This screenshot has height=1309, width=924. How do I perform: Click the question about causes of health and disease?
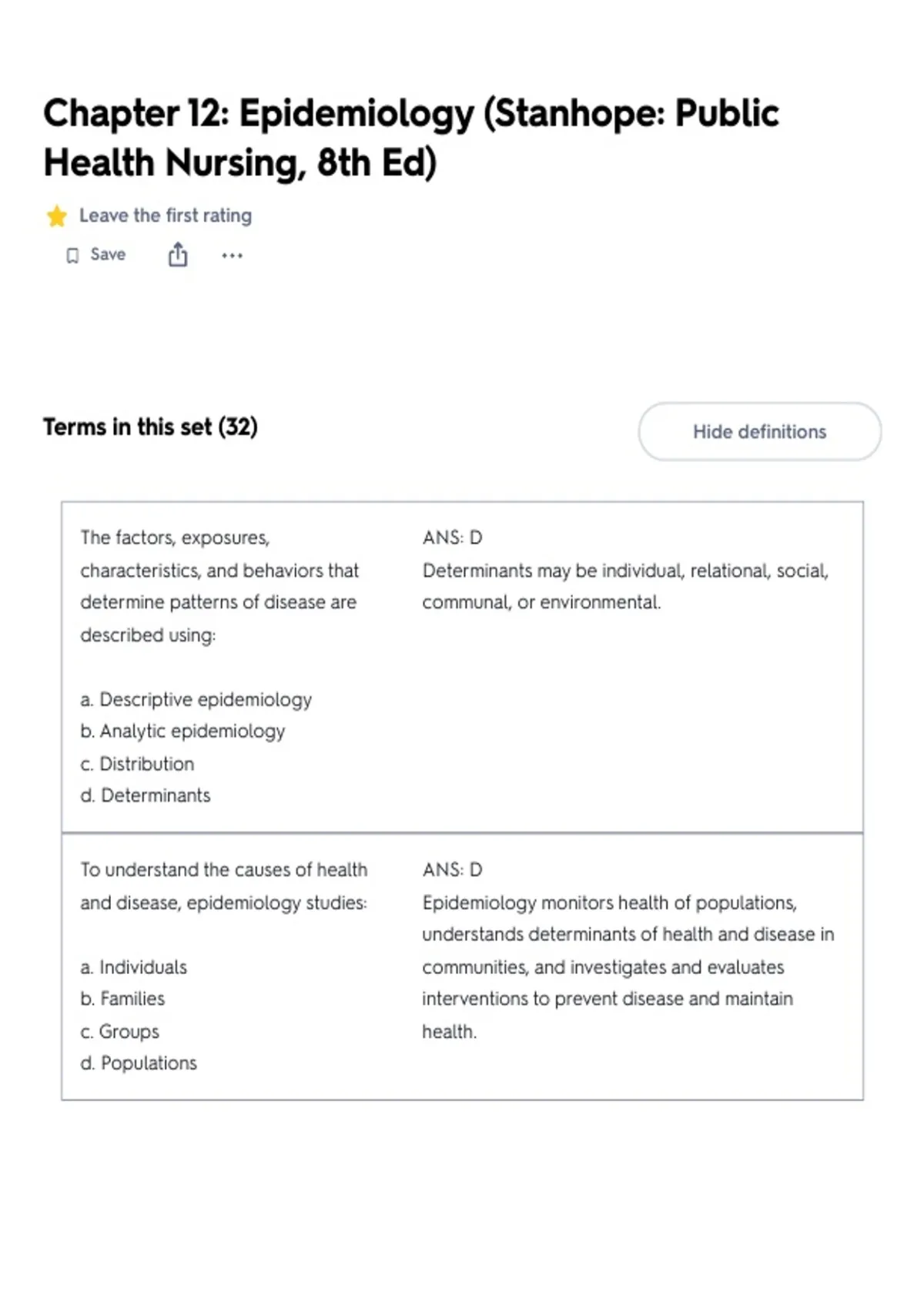224,885
